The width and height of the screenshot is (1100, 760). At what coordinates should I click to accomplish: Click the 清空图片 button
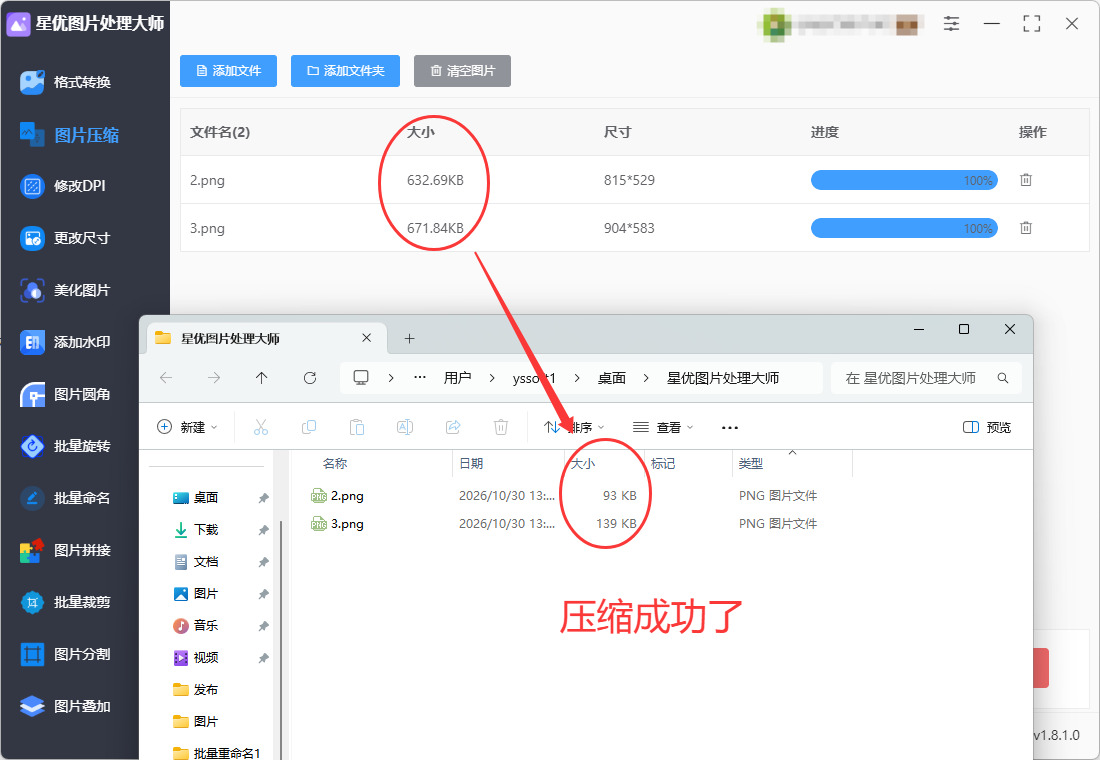click(462, 71)
